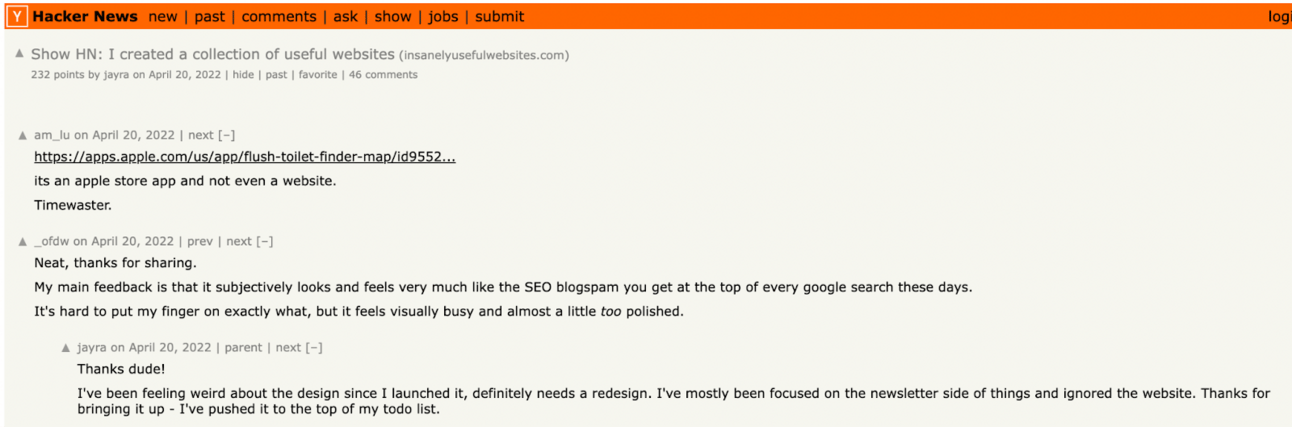Open the Apple App Store toilet finder link

click(245, 157)
